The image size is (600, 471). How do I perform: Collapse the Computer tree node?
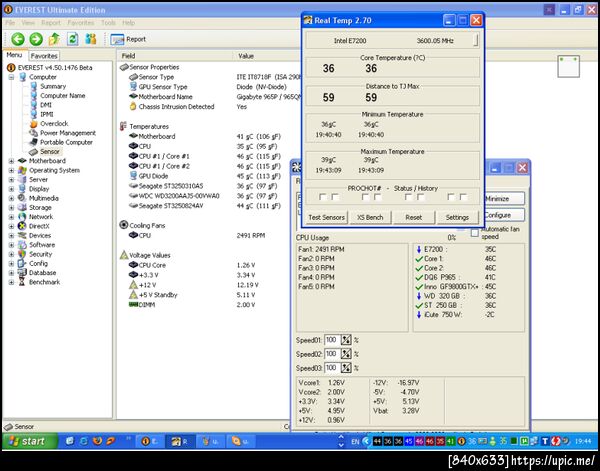tap(11, 76)
